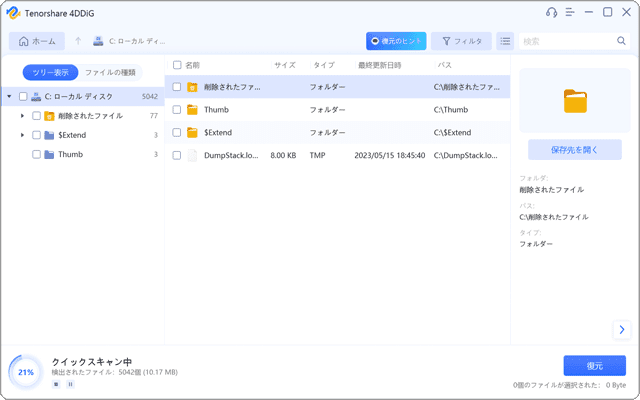Sort by パス column header
Viewport: 640px width, 400px height.
(444, 65)
